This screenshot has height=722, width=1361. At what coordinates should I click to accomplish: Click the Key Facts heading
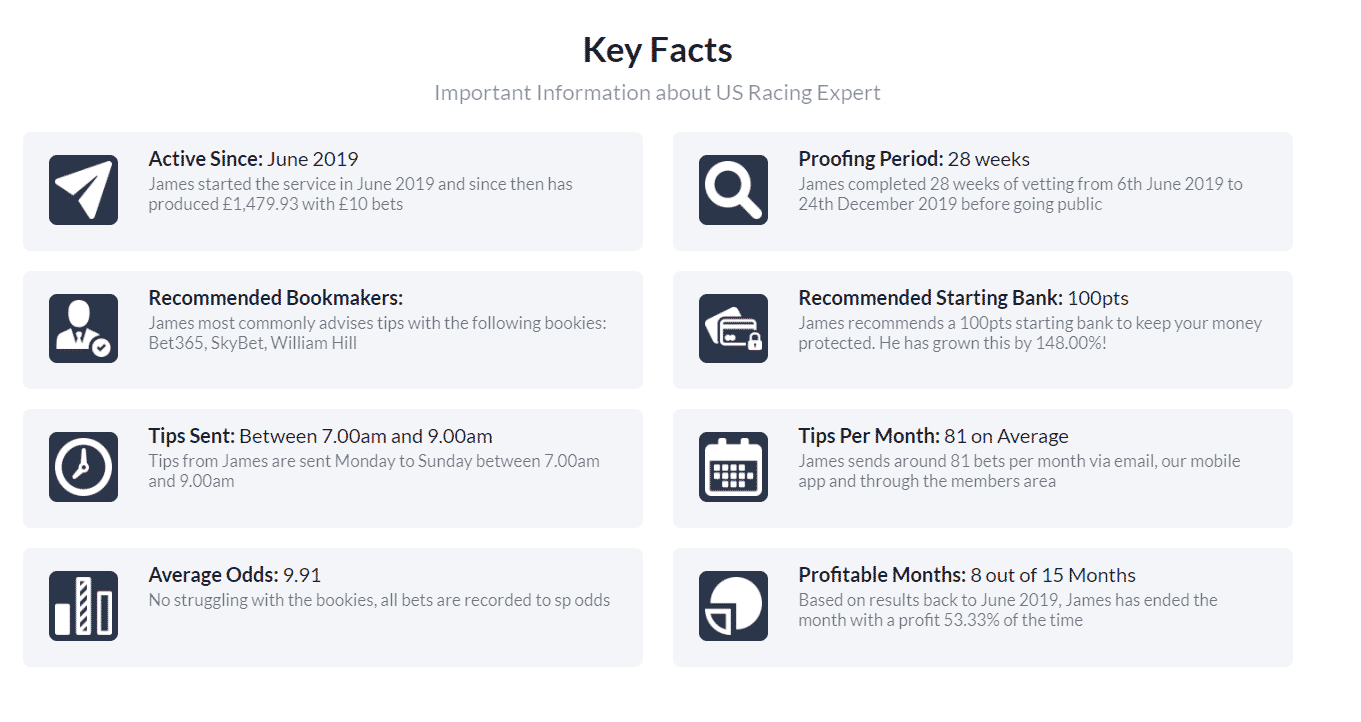657,50
